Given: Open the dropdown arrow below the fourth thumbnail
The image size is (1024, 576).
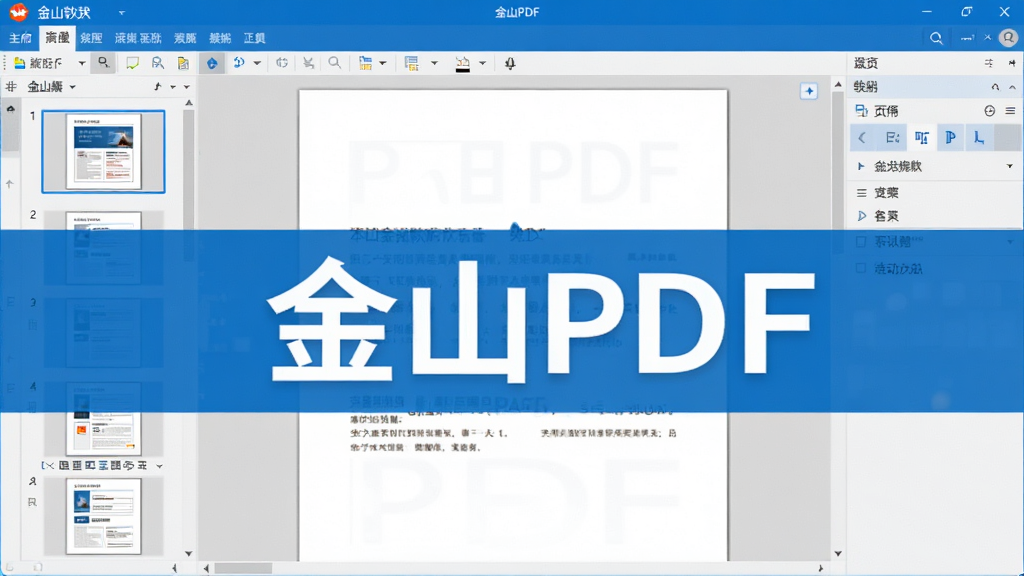Looking at the screenshot, I should click(159, 466).
